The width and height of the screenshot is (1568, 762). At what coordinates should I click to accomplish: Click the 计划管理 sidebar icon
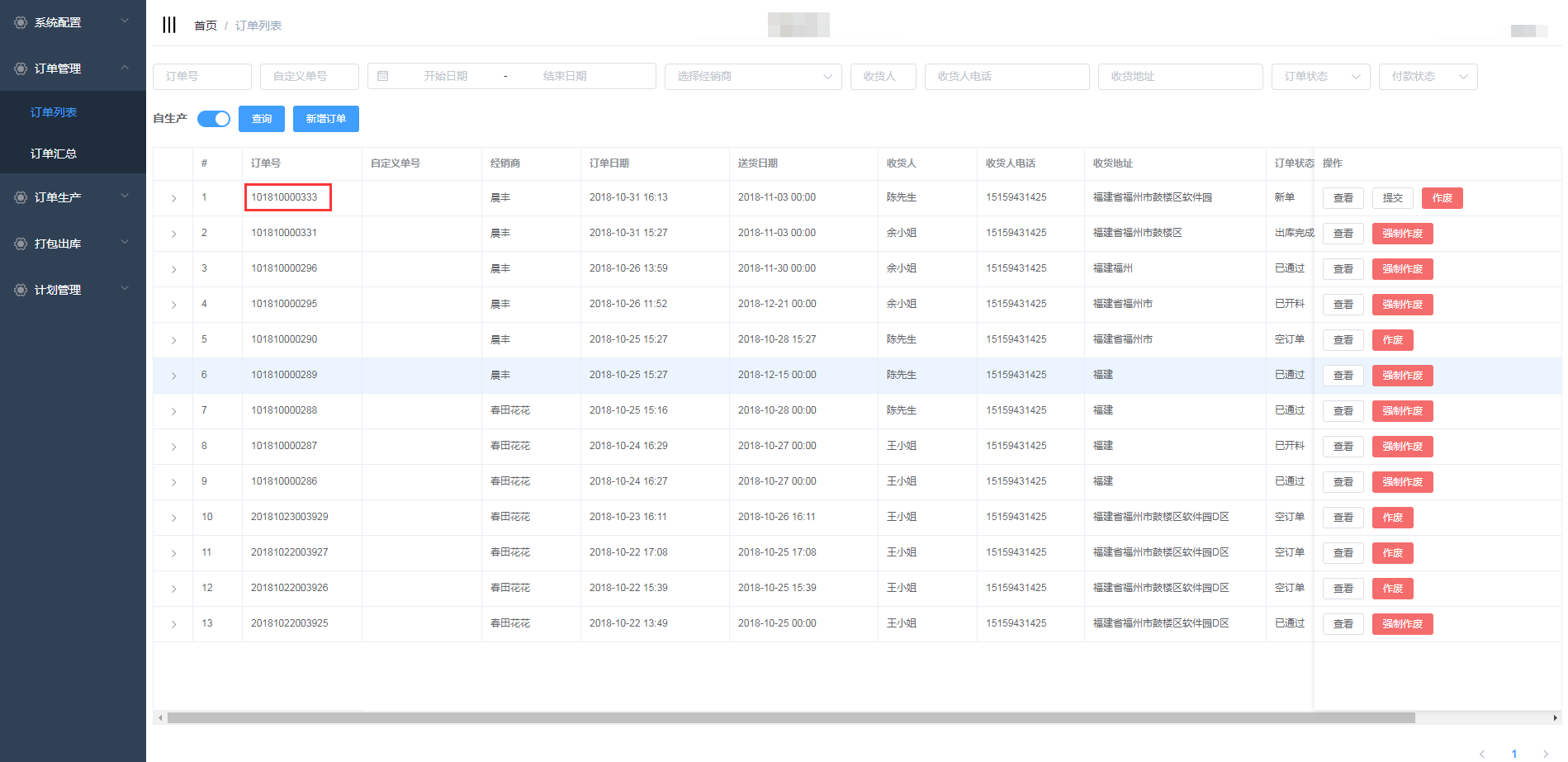pos(21,290)
